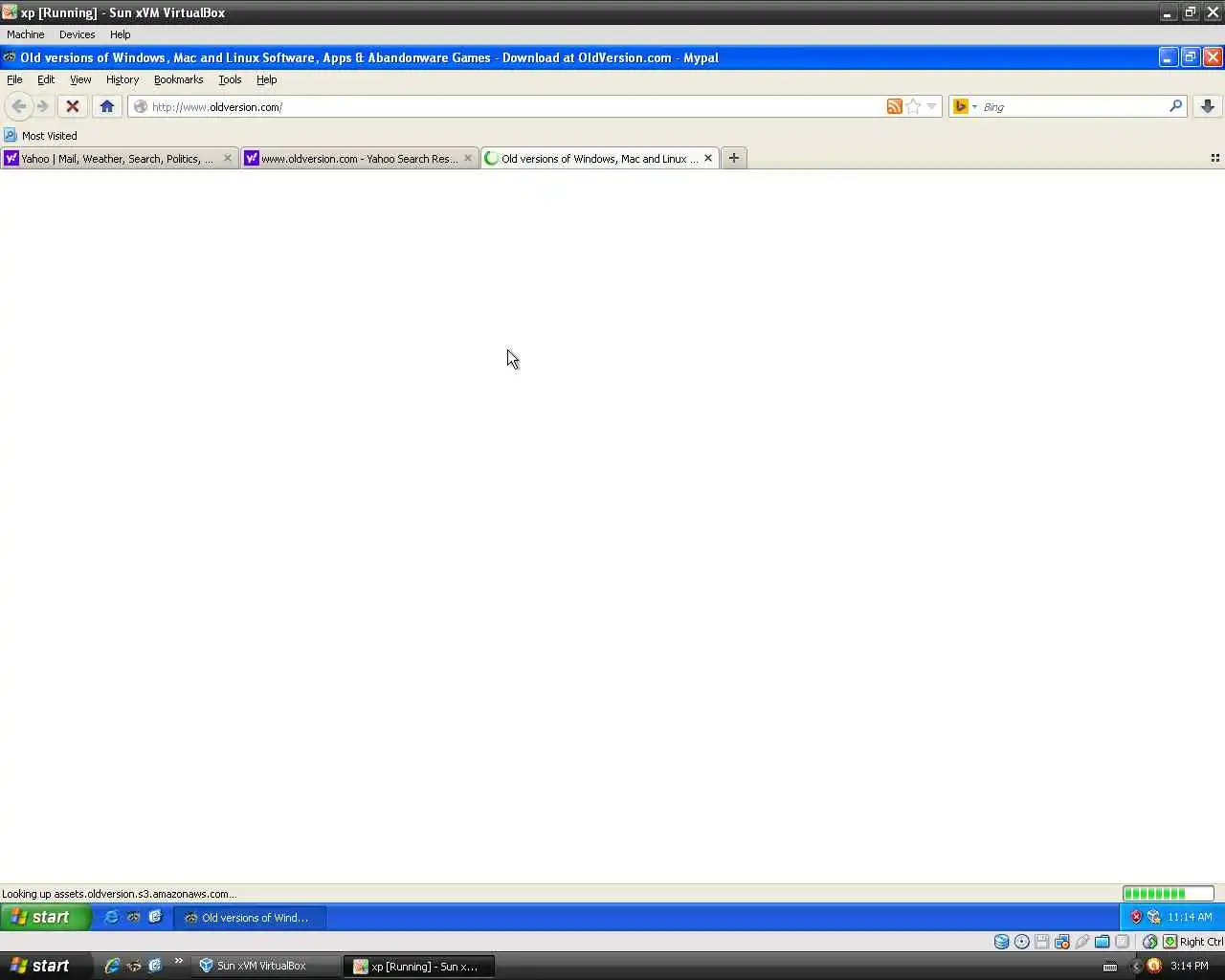Viewport: 1225px width, 980px height.
Task: Click VirtualBox USB device status icon
Action: point(1081,942)
